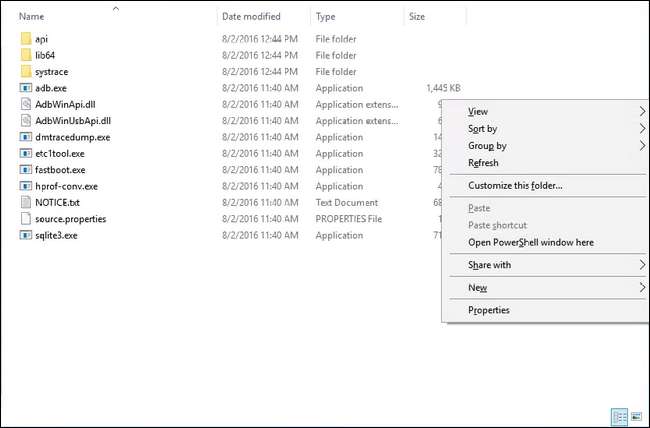This screenshot has height=428, width=650.
Task: Select the file name source.properties
Action: pos(71,219)
